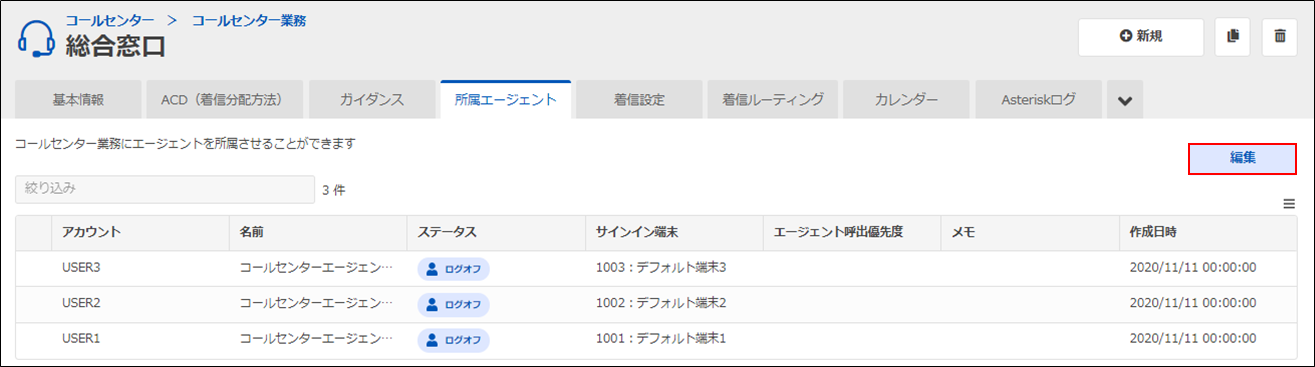Open the table column menu hamburger icon
This screenshot has height=367, width=1315.
[x=1289, y=204]
